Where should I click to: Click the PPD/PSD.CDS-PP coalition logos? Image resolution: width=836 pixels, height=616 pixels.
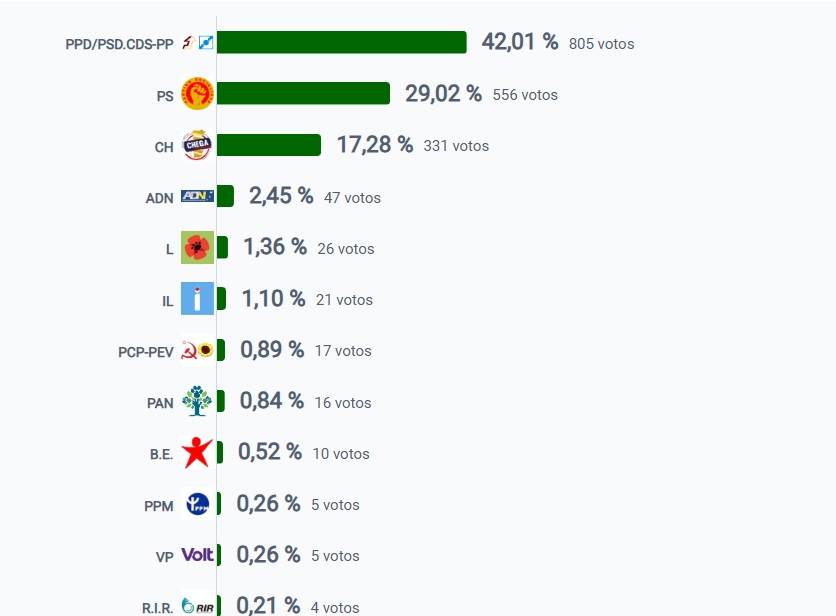(x=197, y=43)
